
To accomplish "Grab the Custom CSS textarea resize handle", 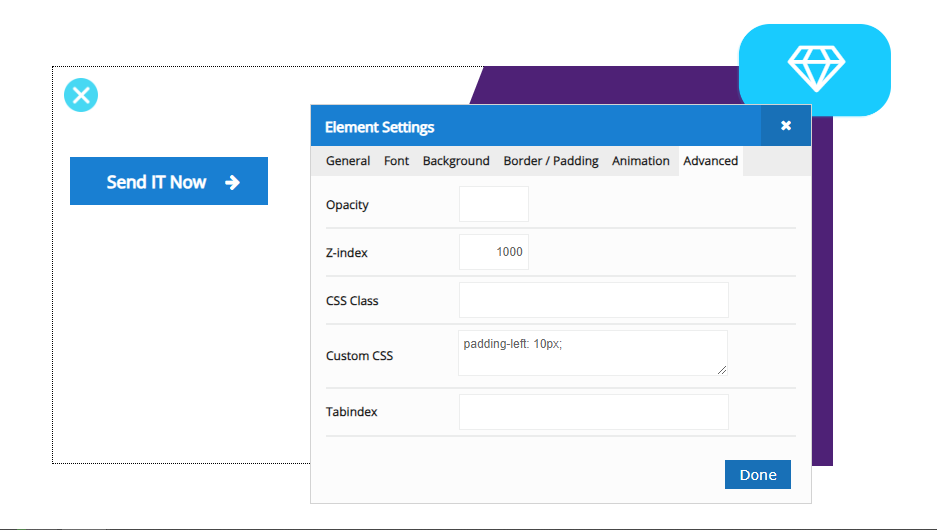I will click(x=721, y=369).
